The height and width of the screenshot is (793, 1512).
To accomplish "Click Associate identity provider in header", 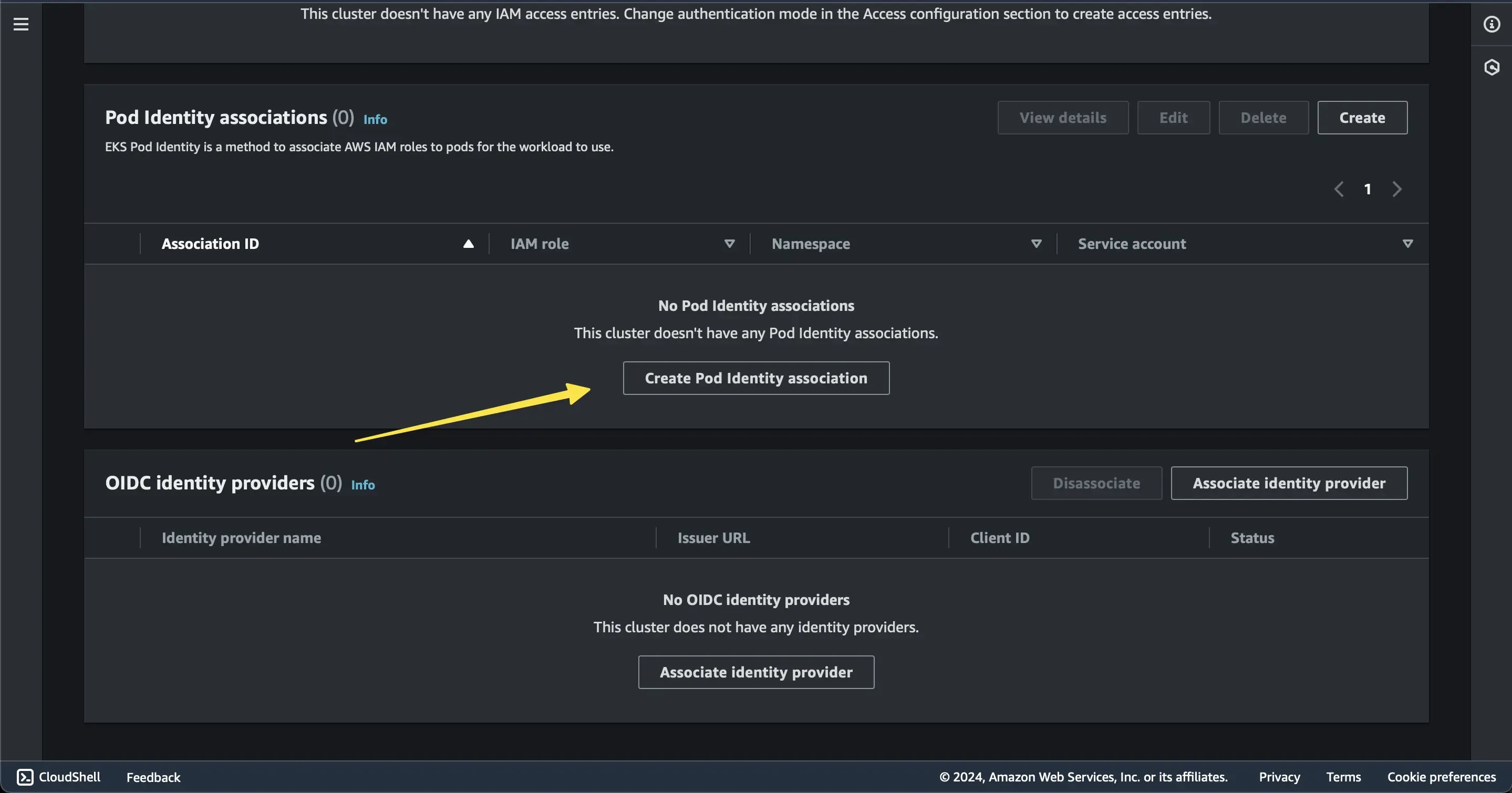I will point(1289,483).
